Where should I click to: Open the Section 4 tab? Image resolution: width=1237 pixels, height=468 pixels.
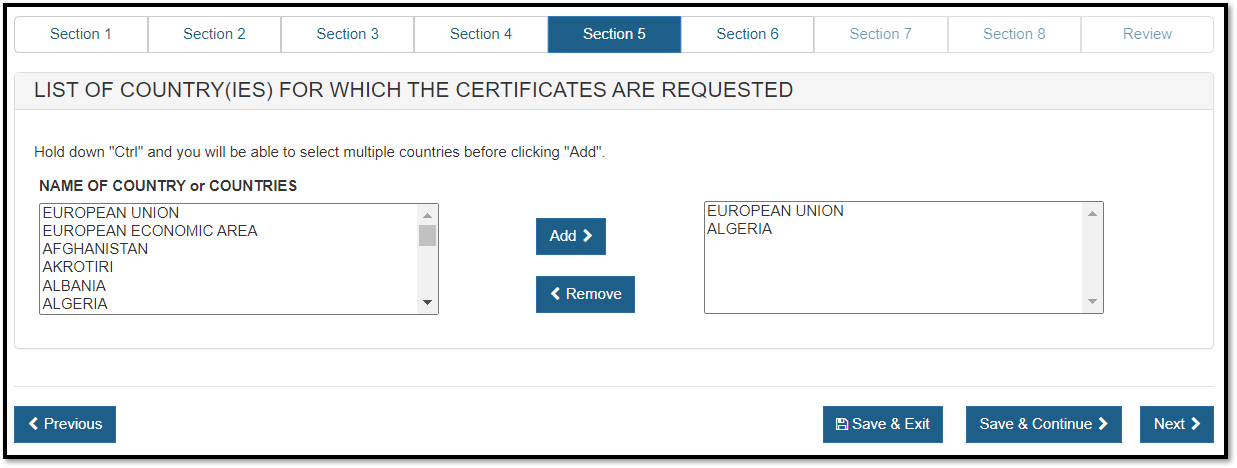click(x=481, y=34)
